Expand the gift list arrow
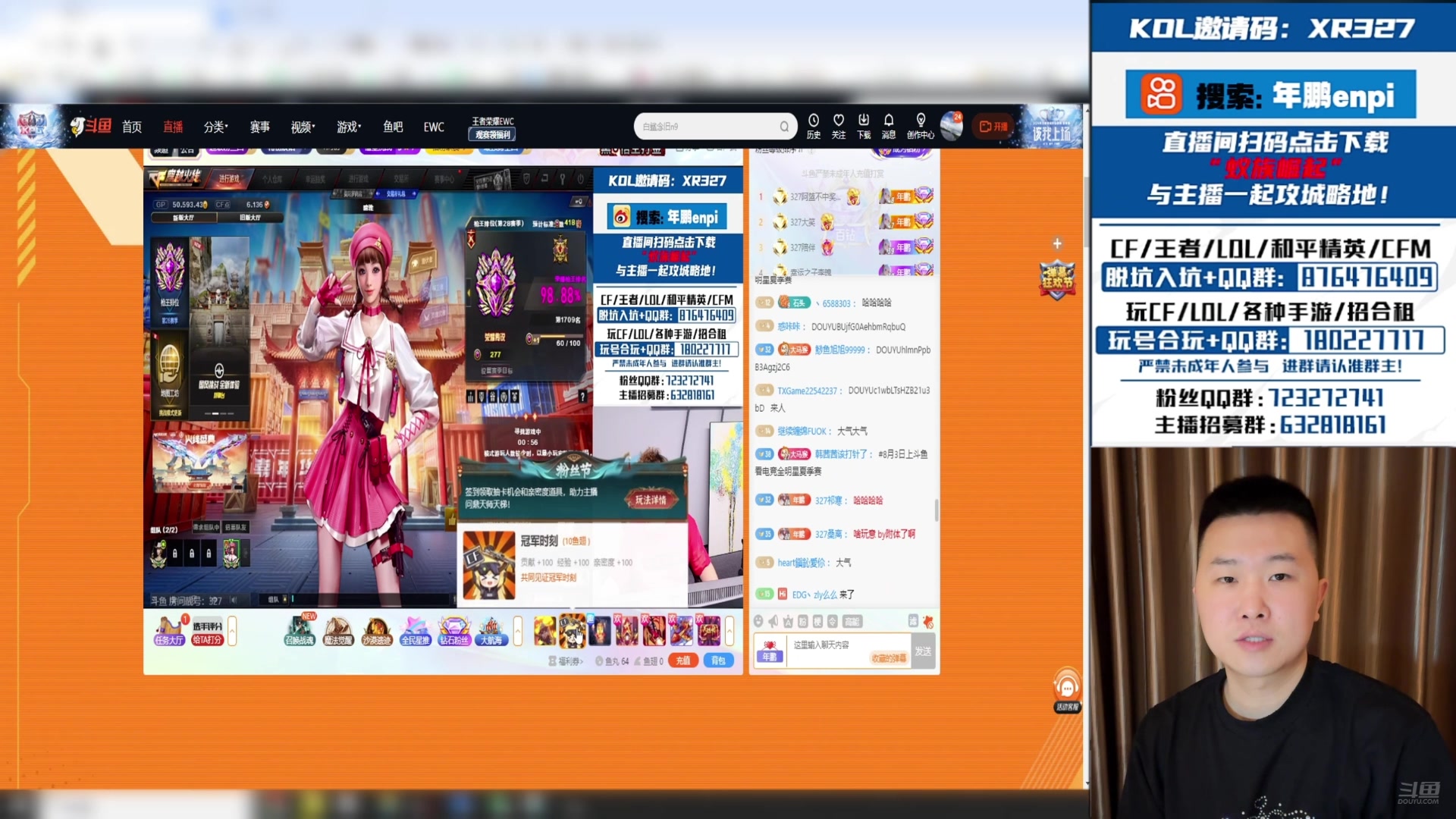 (730, 630)
